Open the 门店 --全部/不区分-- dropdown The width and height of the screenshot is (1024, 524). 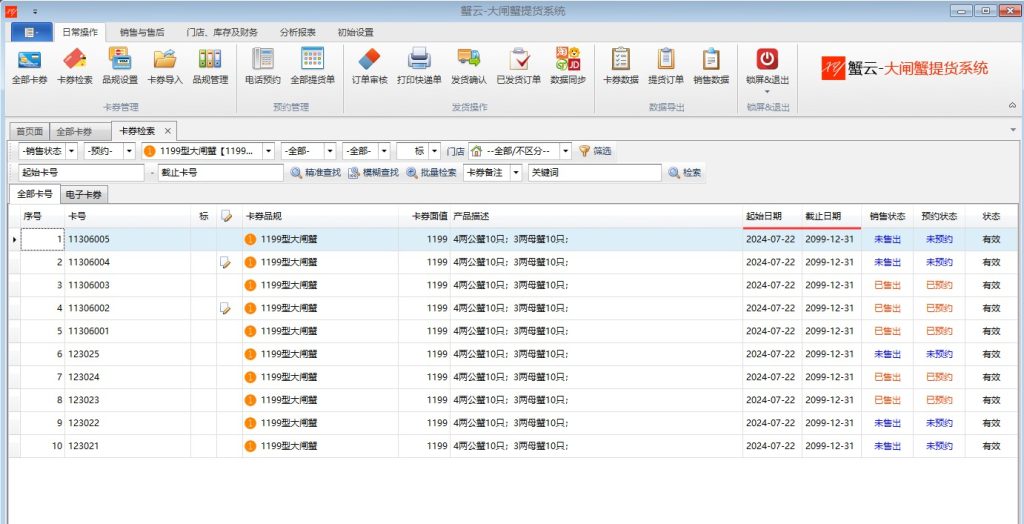[566, 152]
